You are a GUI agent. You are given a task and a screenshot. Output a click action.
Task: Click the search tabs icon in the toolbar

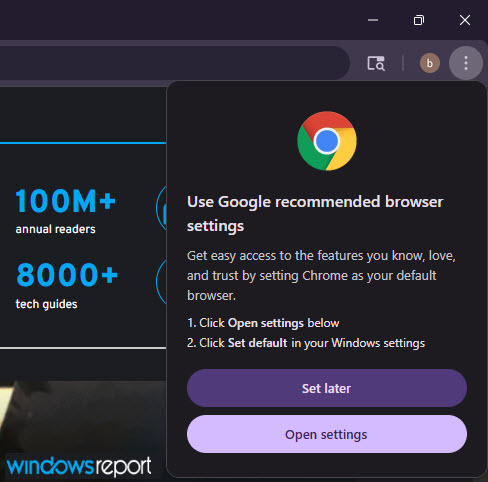pyautogui.click(x=376, y=63)
